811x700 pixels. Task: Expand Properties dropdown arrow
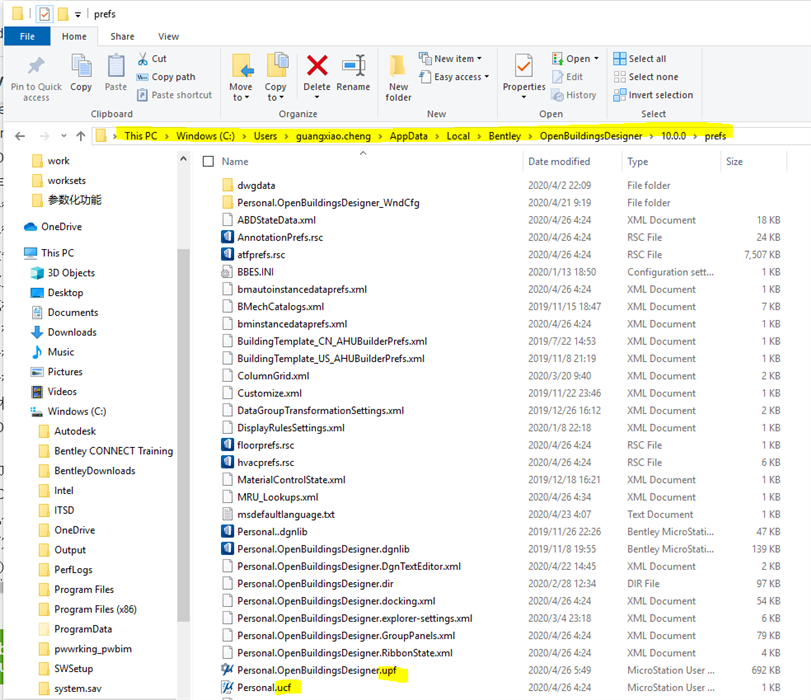pyautogui.click(x=523, y=97)
